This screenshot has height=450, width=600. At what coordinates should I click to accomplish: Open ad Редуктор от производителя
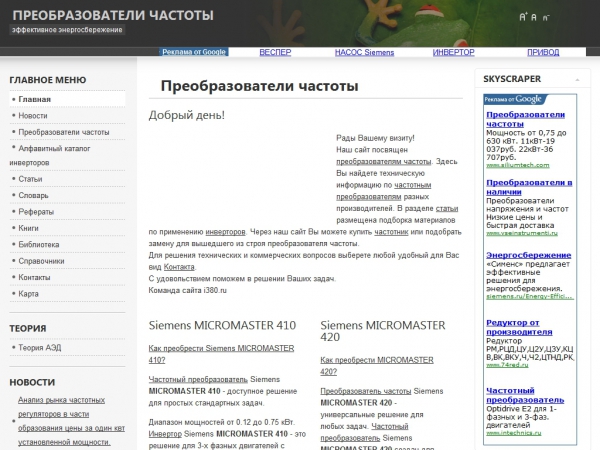pyautogui.click(x=519, y=327)
